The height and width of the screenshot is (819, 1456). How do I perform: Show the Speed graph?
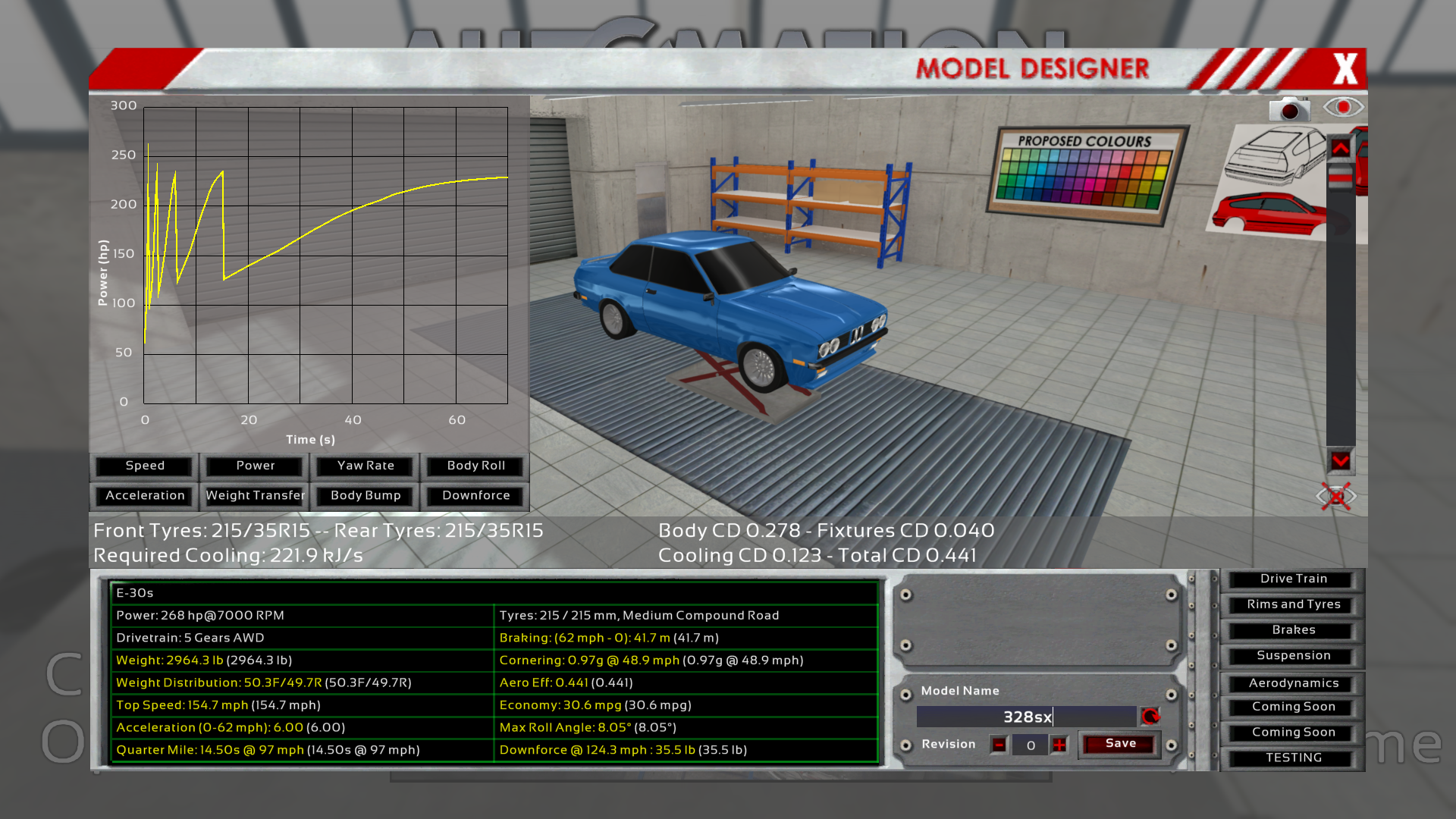click(x=145, y=466)
